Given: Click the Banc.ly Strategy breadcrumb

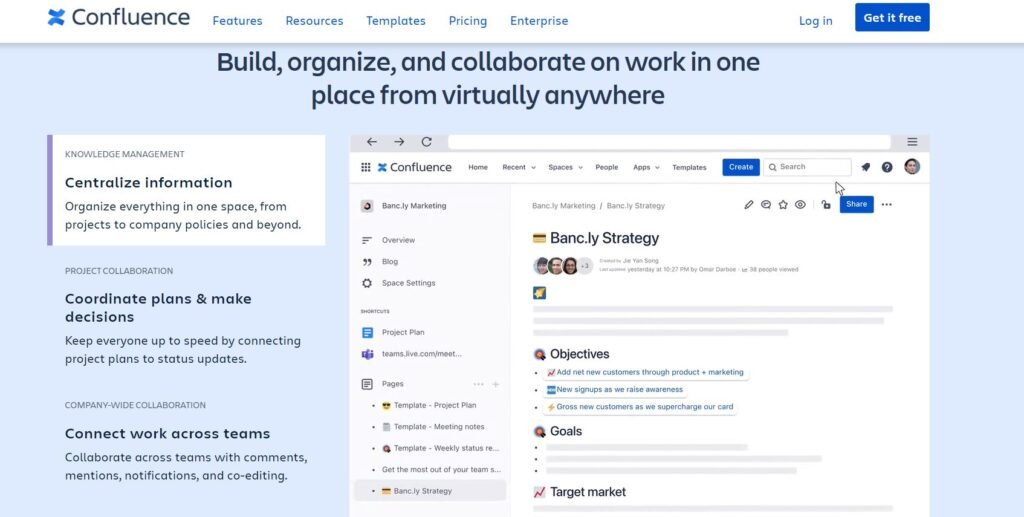Looking at the screenshot, I should pyautogui.click(x=635, y=206).
